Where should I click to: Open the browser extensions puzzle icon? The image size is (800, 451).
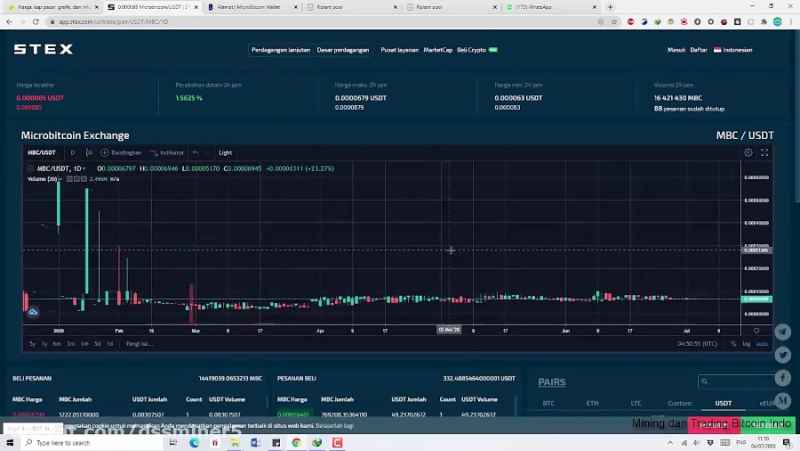pyautogui.click(x=764, y=21)
